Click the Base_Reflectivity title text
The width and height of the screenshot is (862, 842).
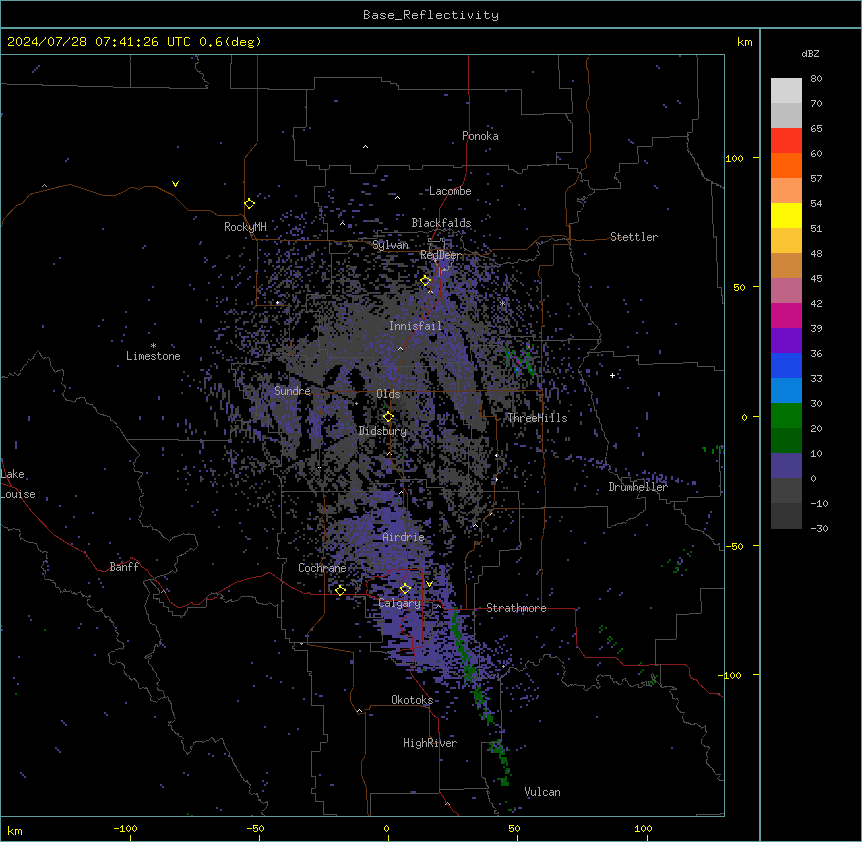pyautogui.click(x=431, y=15)
